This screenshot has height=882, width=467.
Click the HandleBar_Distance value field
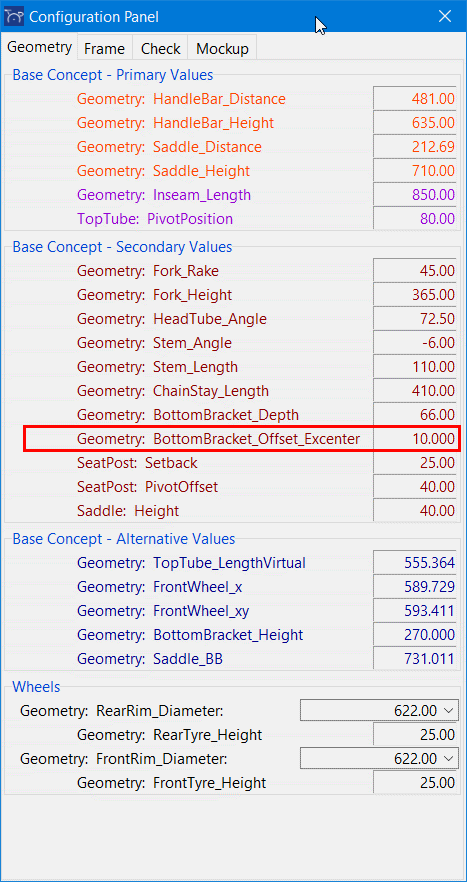415,99
